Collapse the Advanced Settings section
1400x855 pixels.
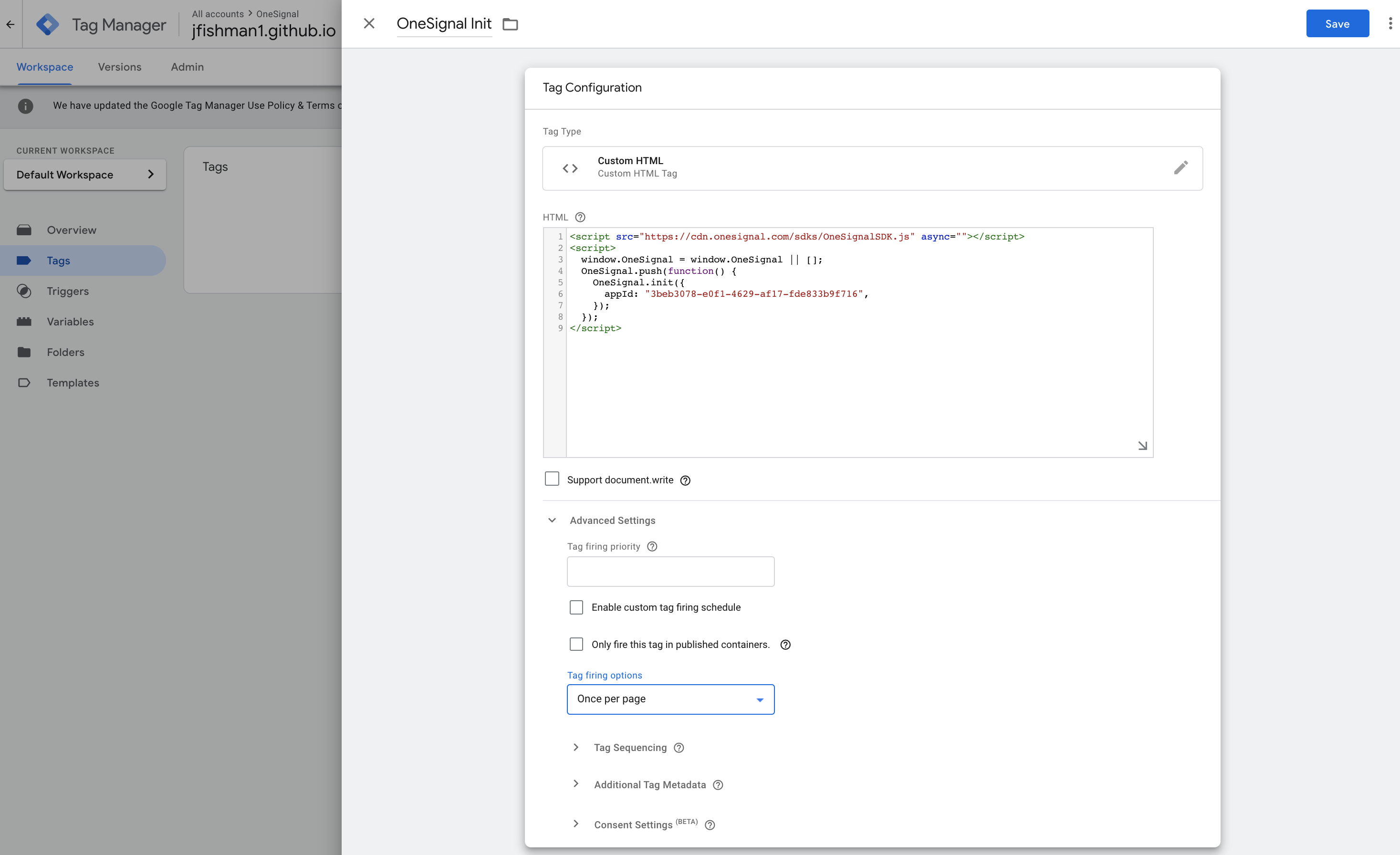(552, 521)
